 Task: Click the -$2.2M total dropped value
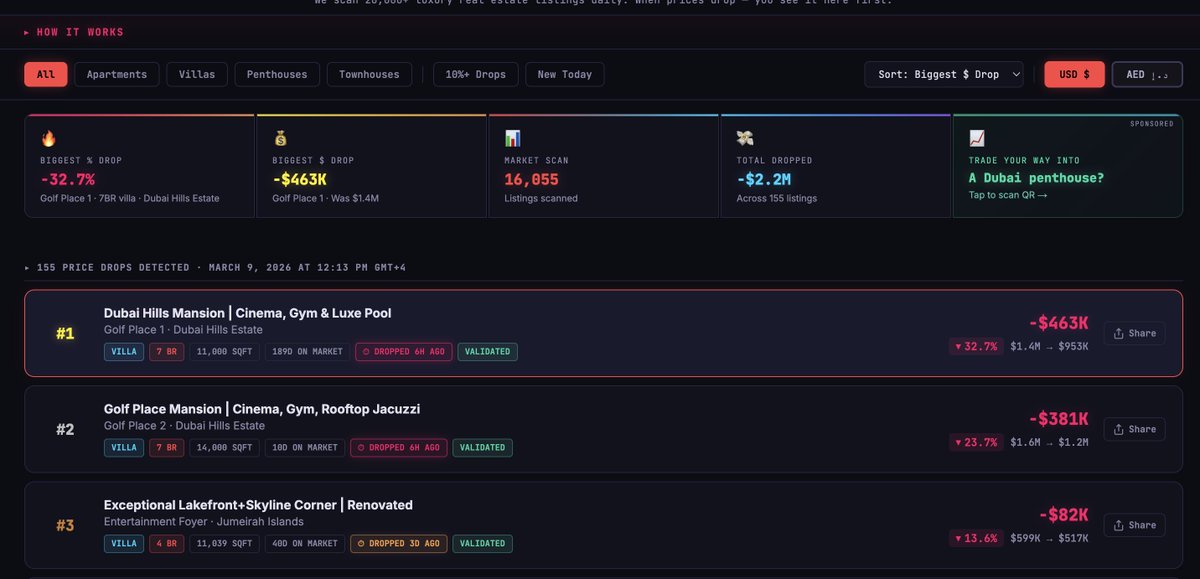764,179
